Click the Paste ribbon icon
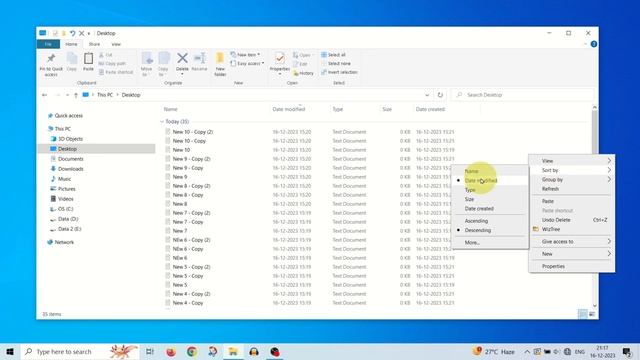This screenshot has width=640, height=360. pyautogui.click(x=88, y=62)
